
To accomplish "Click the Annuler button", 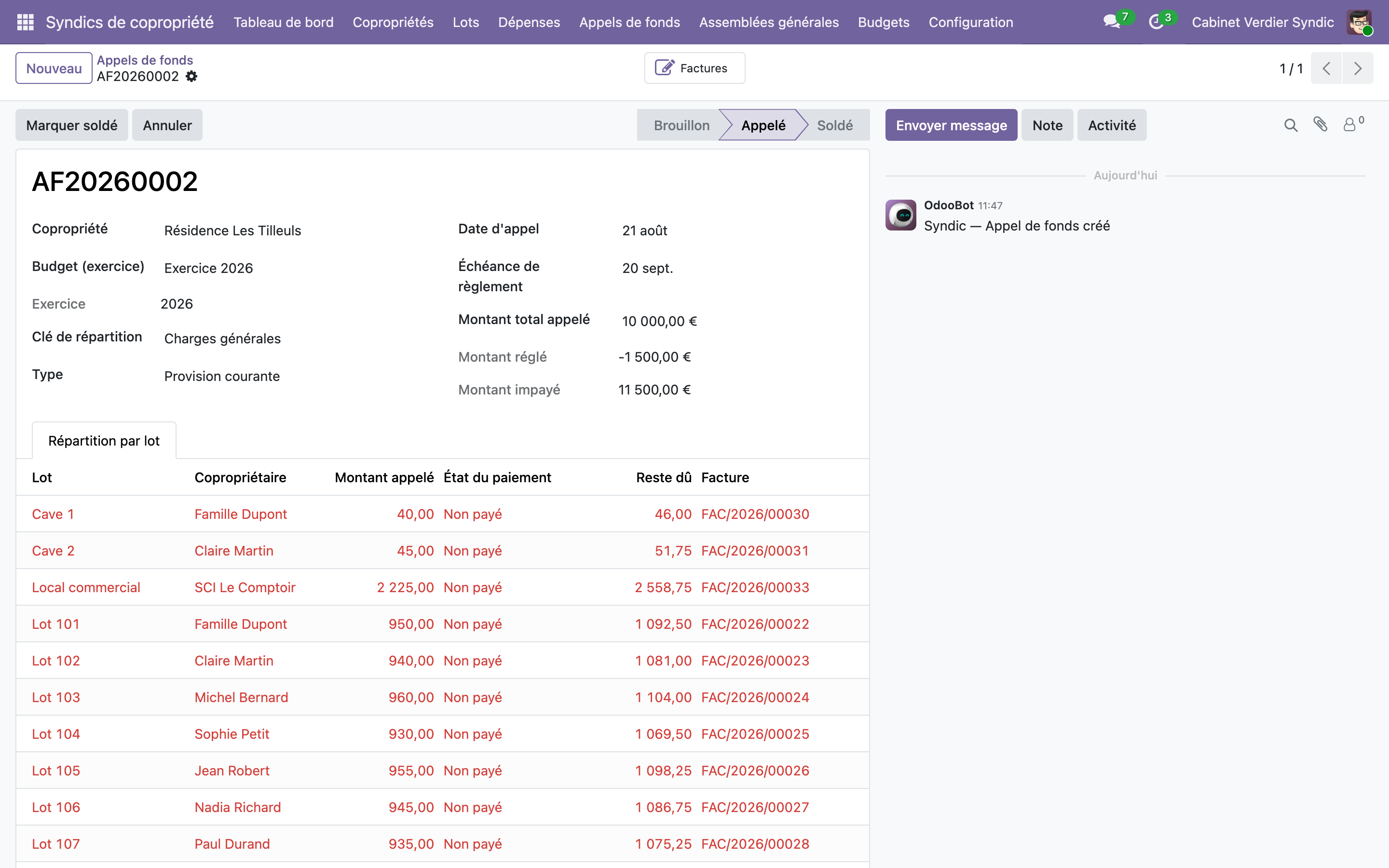I will click(x=167, y=125).
